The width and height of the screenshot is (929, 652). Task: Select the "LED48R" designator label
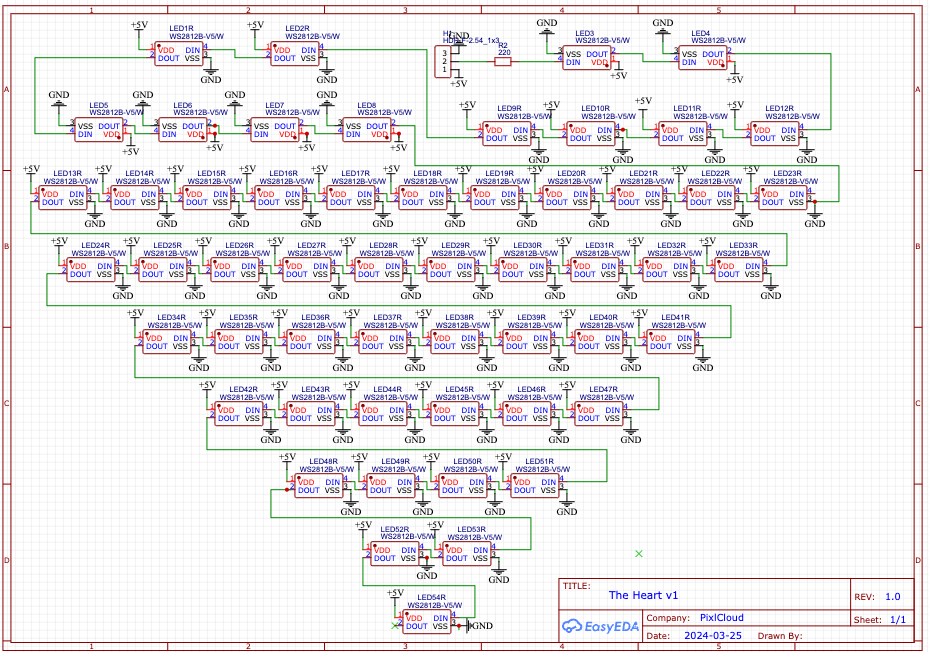(x=323, y=461)
